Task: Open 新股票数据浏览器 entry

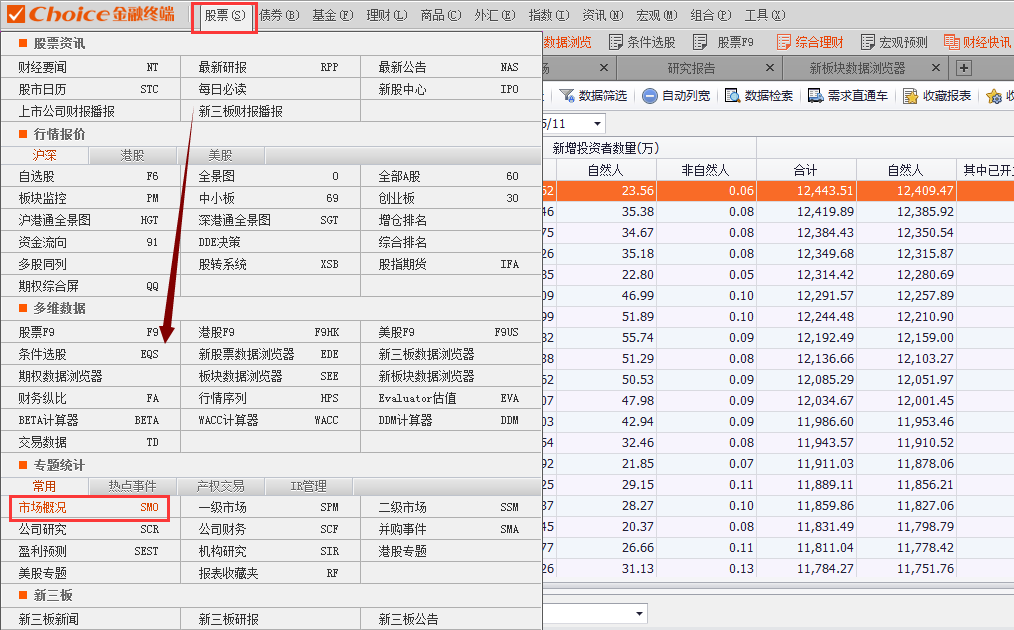Action: click(270, 354)
